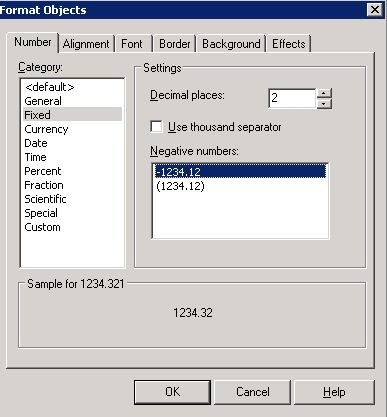The width and height of the screenshot is (387, 417).
Task: Click the Decimal places input field
Action: point(292,98)
